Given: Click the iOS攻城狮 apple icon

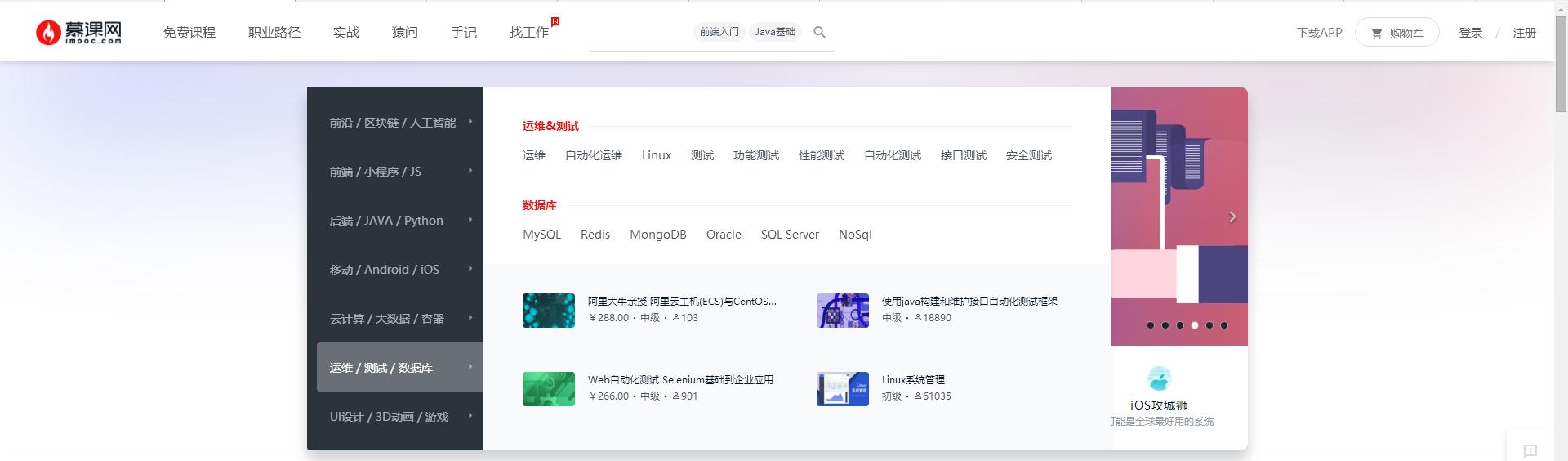Looking at the screenshot, I should point(1159,378).
